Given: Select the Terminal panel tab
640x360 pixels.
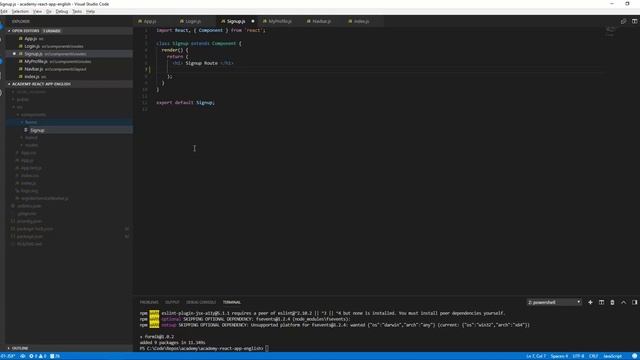Looking at the screenshot, I should point(232,302).
